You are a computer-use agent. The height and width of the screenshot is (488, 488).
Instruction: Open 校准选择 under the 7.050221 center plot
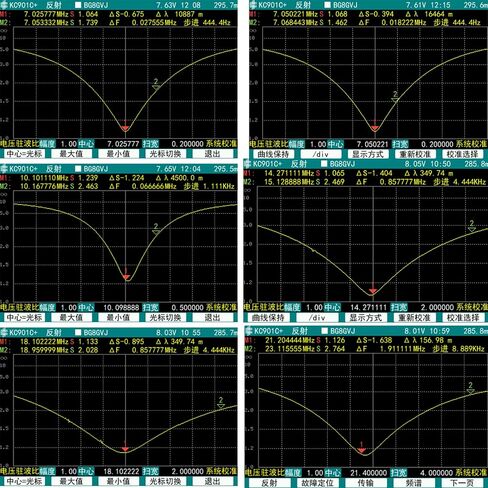point(462,154)
